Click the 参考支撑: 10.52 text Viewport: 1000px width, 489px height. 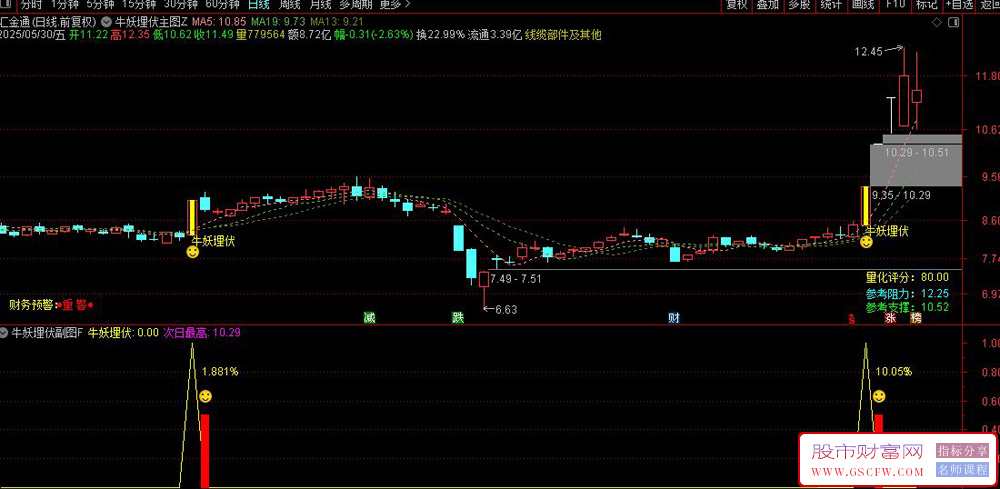pos(907,307)
